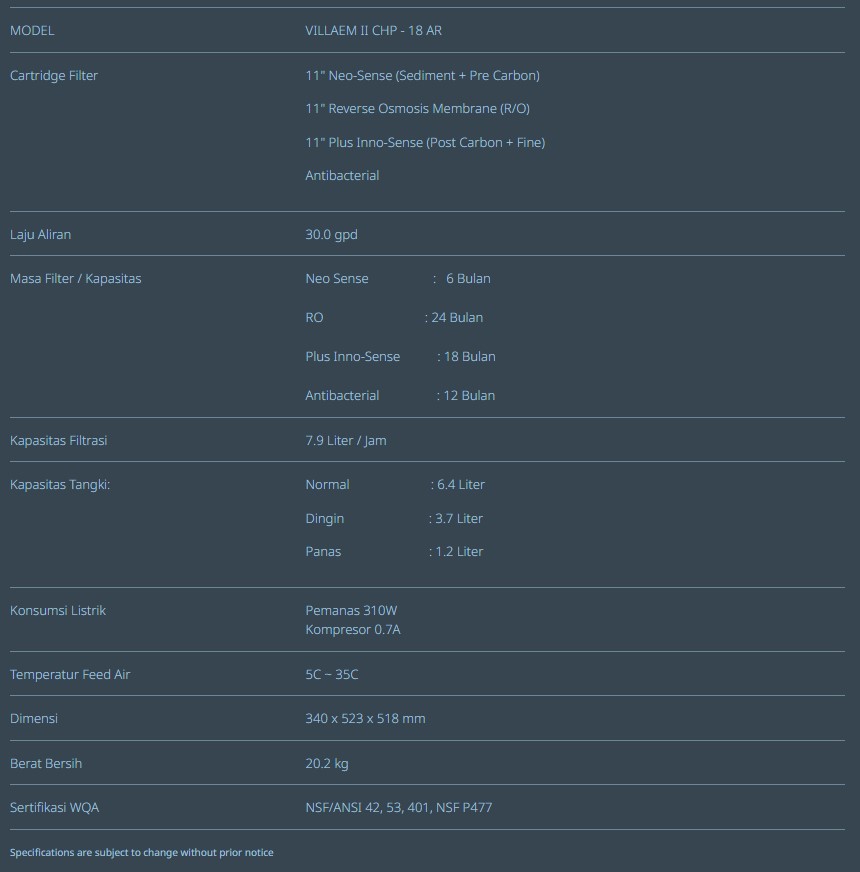Select the 11" Neo-Sense filter line

pyautogui.click(x=422, y=76)
